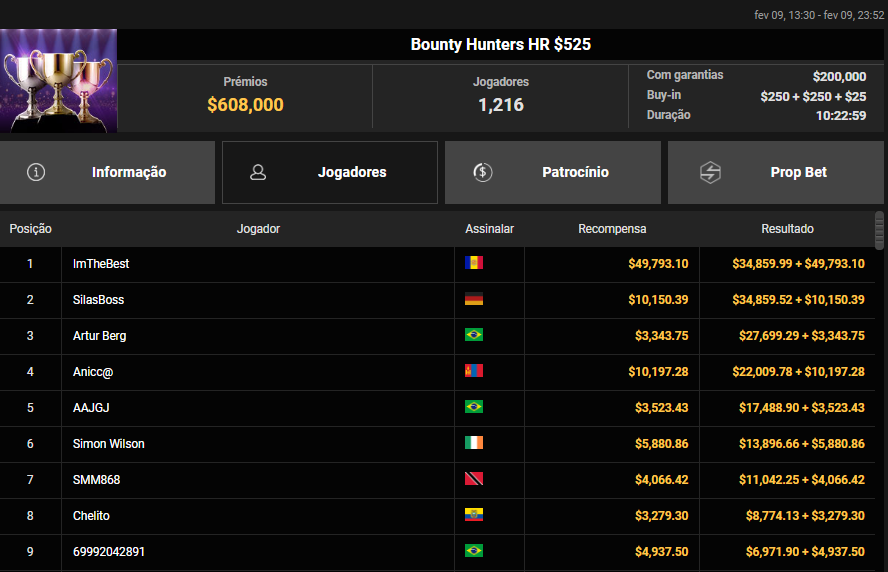888x572 pixels.
Task: Click result $27,699.29 + $3,343.75
Action: 802,336
